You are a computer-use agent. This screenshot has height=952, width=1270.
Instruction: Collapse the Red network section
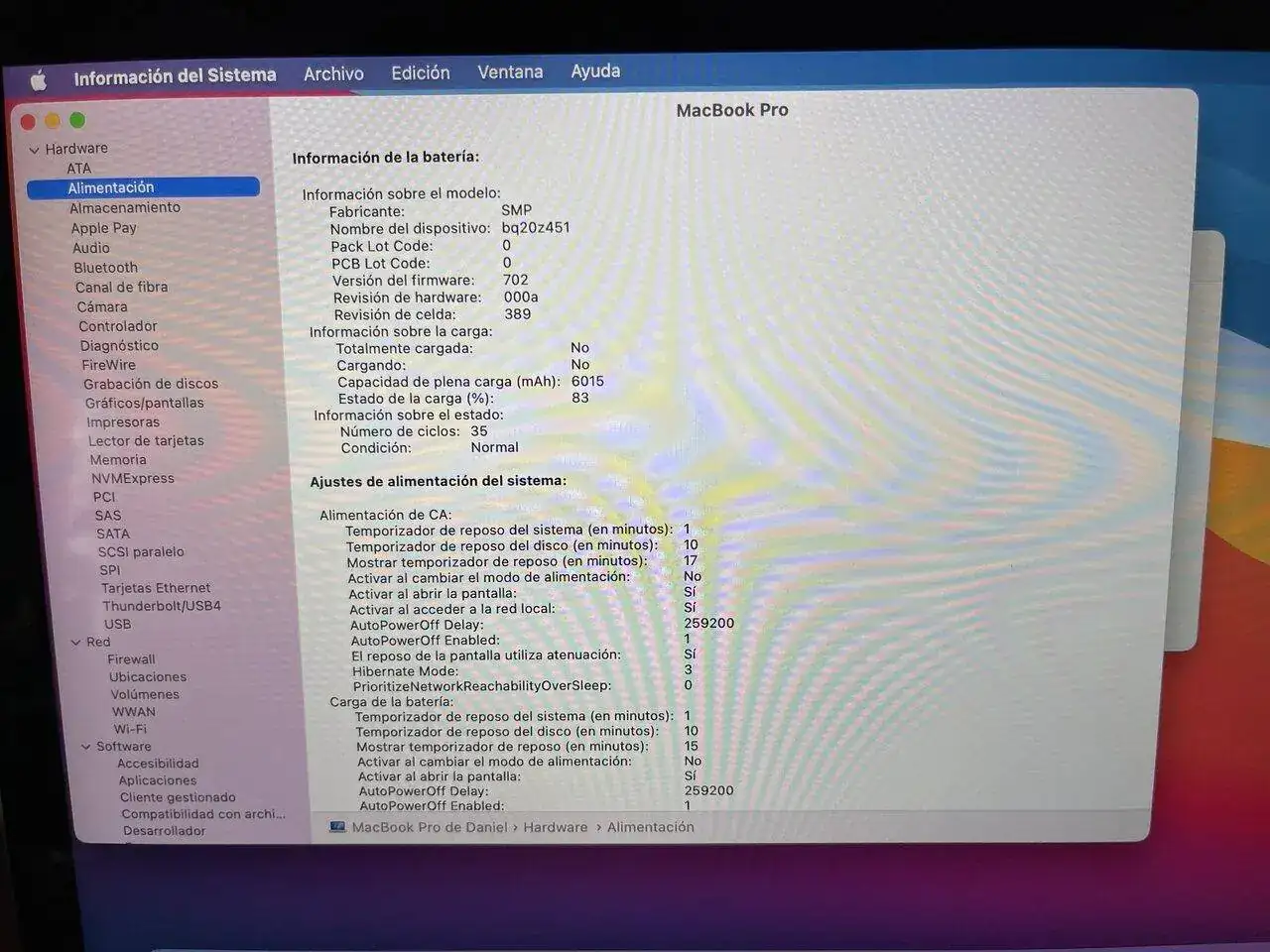(x=75, y=643)
